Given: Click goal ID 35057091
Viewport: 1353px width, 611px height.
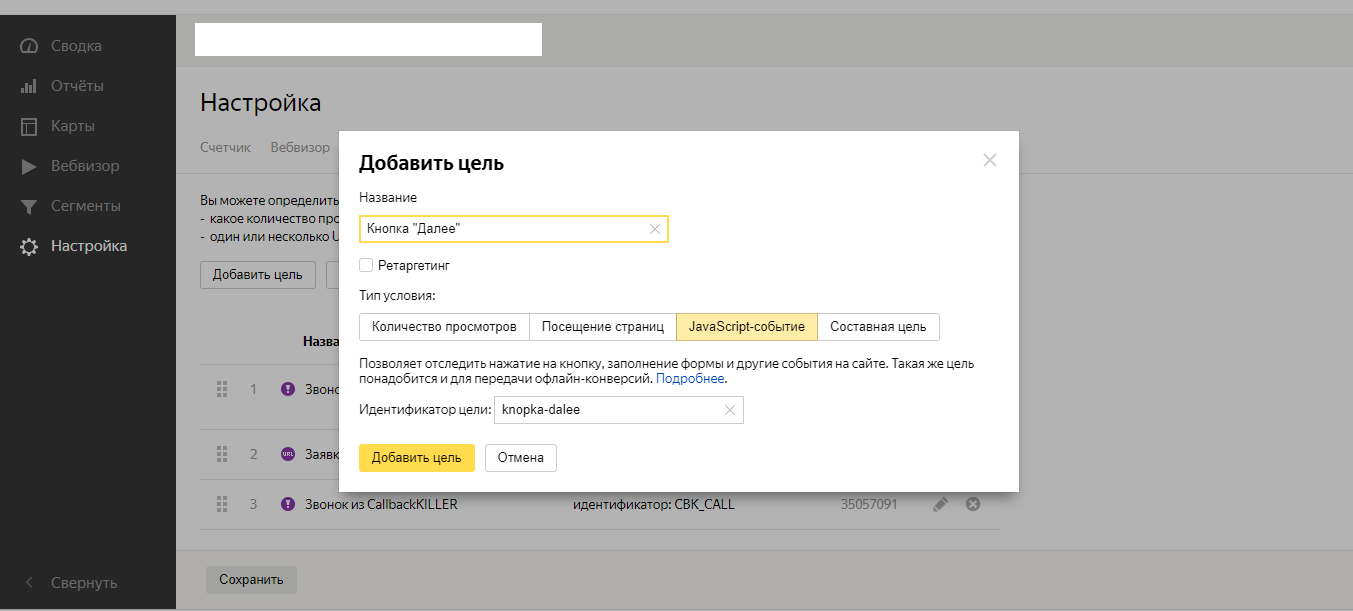Looking at the screenshot, I should pyautogui.click(x=869, y=505).
